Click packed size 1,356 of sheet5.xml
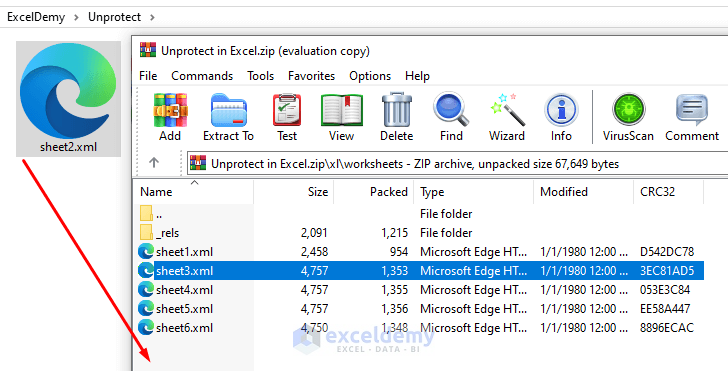The width and height of the screenshot is (728, 371). [x=395, y=309]
